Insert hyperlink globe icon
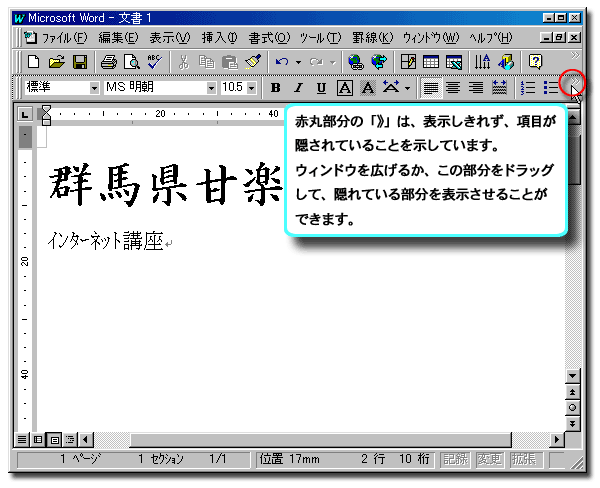Image resolution: width=600 pixels, height=488 pixels. [356, 62]
